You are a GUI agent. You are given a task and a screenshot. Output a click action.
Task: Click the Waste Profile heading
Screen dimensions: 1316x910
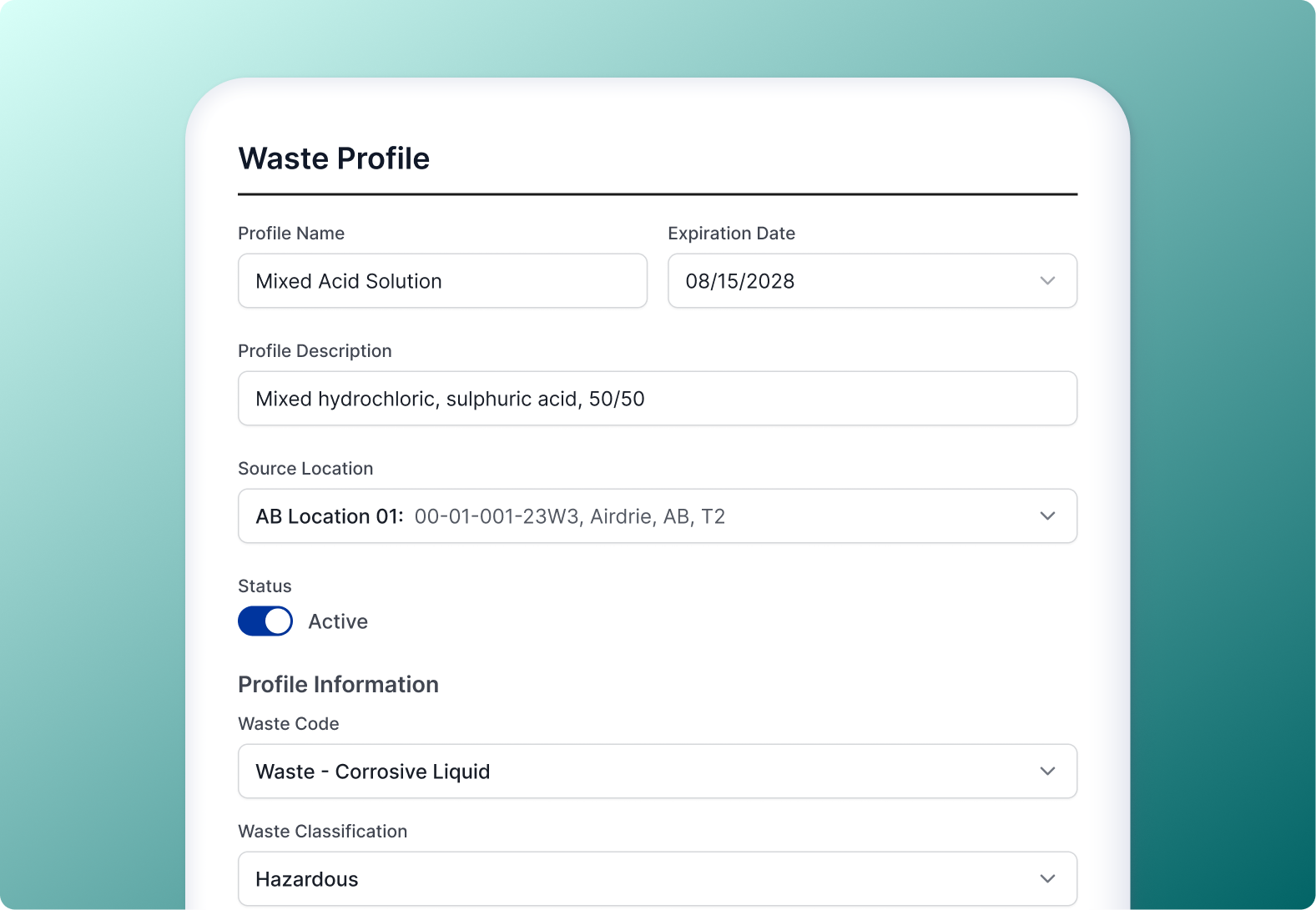point(334,158)
